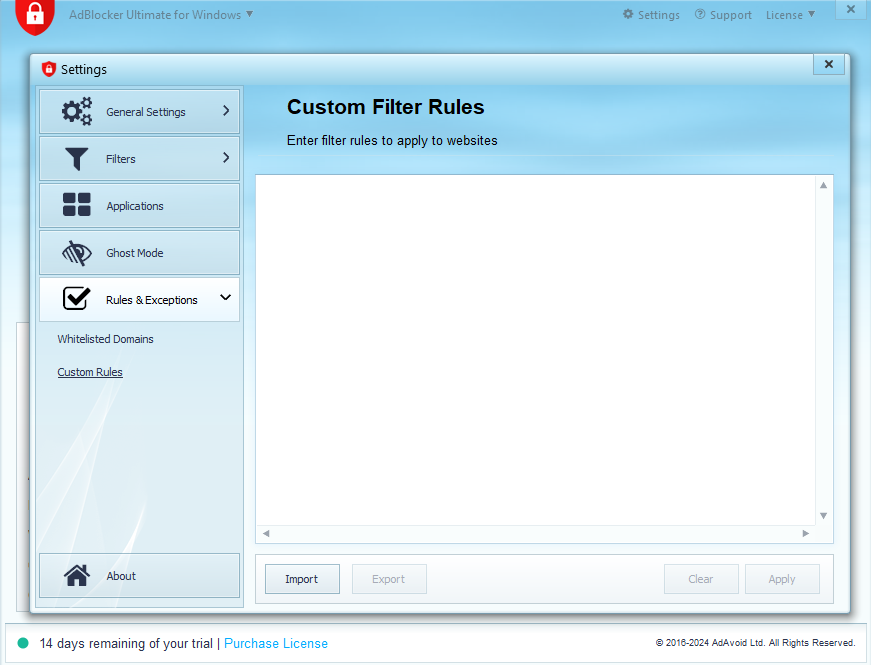Collapse the Rules & Exceptions chevron
The image size is (871, 665).
click(226, 298)
